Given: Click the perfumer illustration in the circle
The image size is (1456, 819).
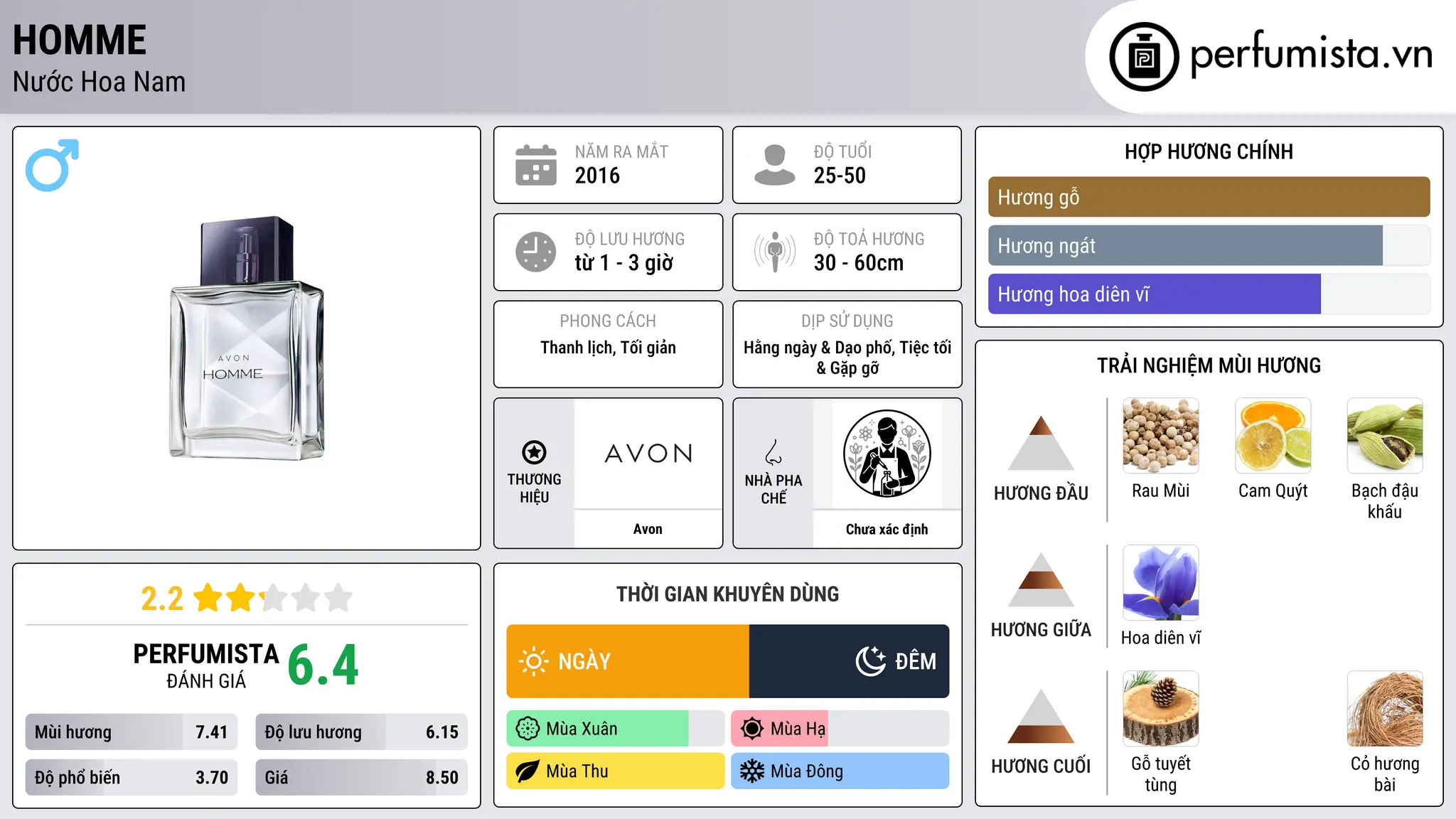Looking at the screenshot, I should pyautogui.click(x=887, y=454).
